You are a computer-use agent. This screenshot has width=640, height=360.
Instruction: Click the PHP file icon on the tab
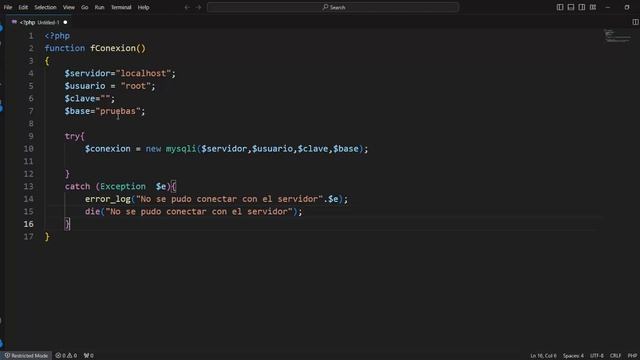(x=14, y=22)
